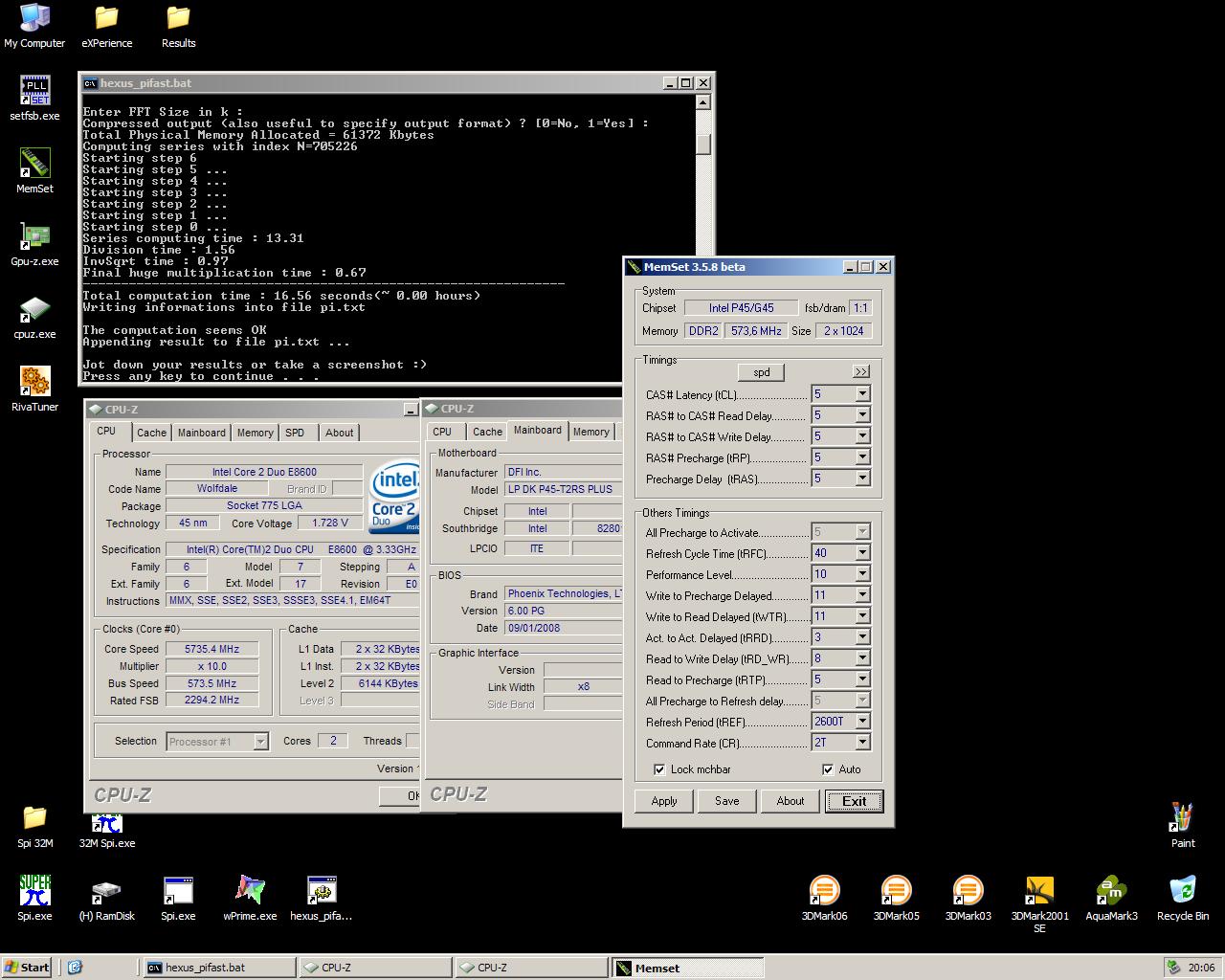Click the About button in MemSet
This screenshot has height=980, width=1225.
[791, 801]
